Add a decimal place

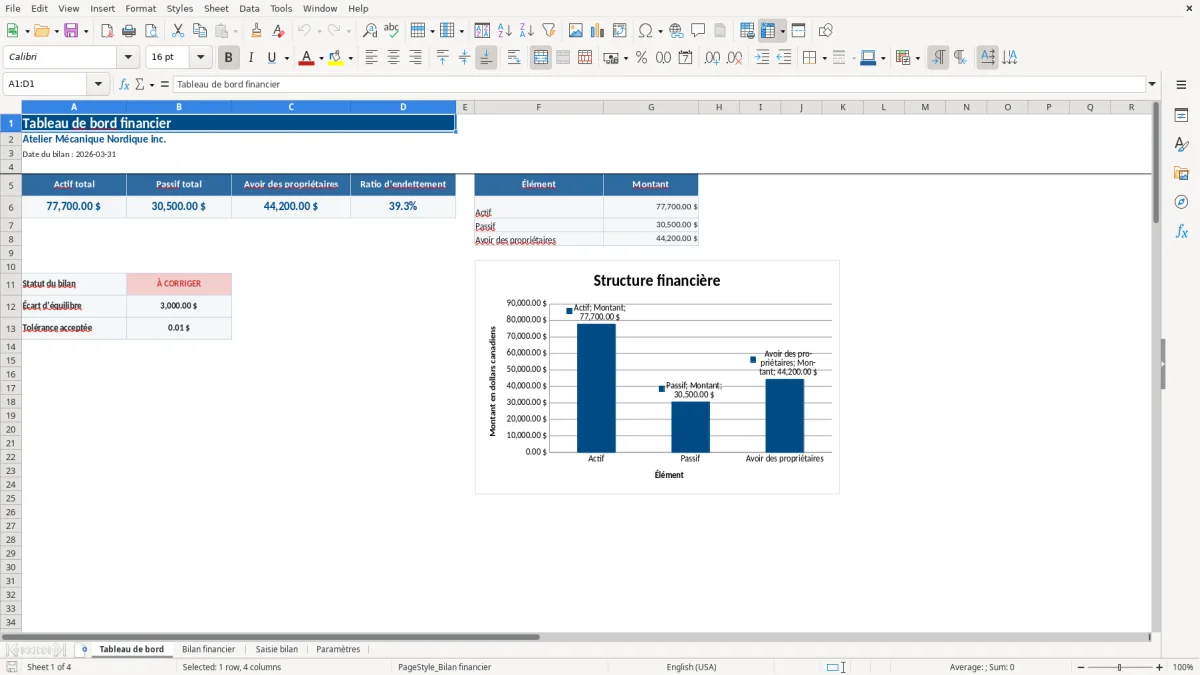tap(712, 58)
